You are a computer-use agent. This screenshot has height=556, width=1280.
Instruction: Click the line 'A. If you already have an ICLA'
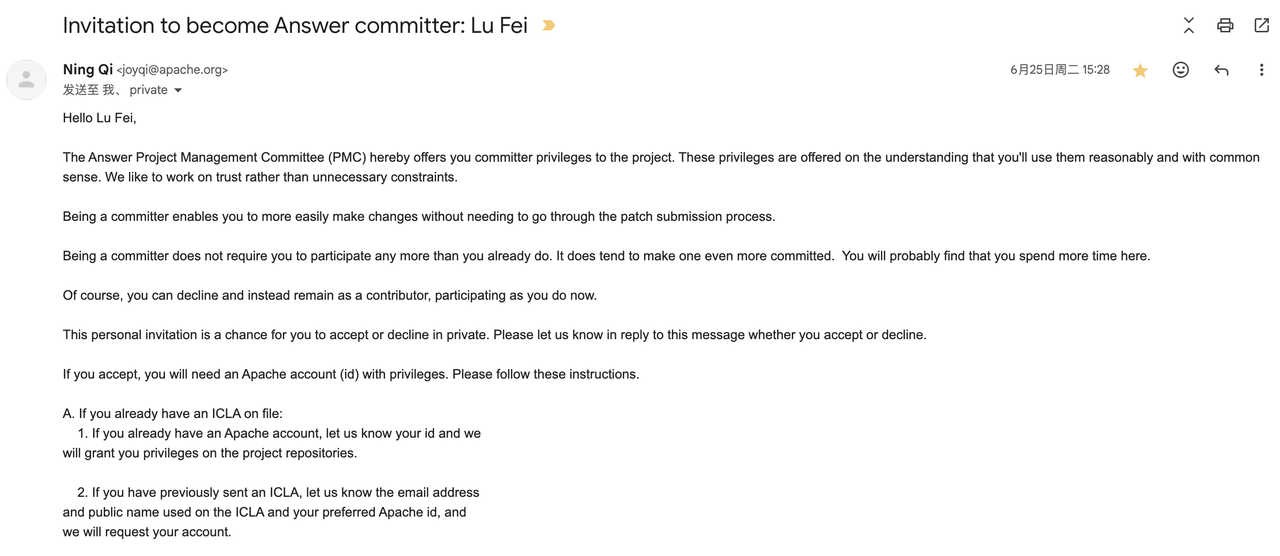click(x=173, y=413)
